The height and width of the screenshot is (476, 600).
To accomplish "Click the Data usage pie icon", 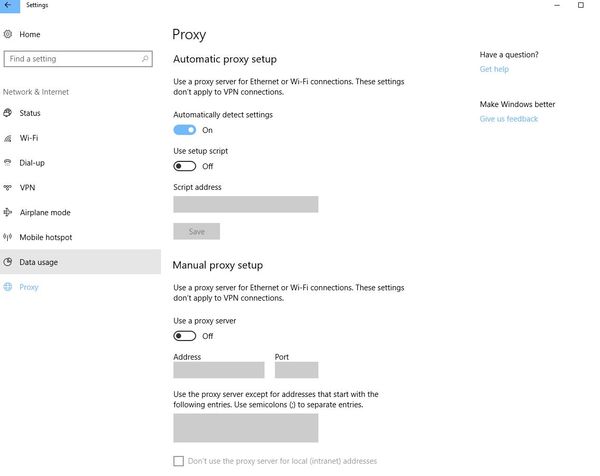I will tap(8, 262).
